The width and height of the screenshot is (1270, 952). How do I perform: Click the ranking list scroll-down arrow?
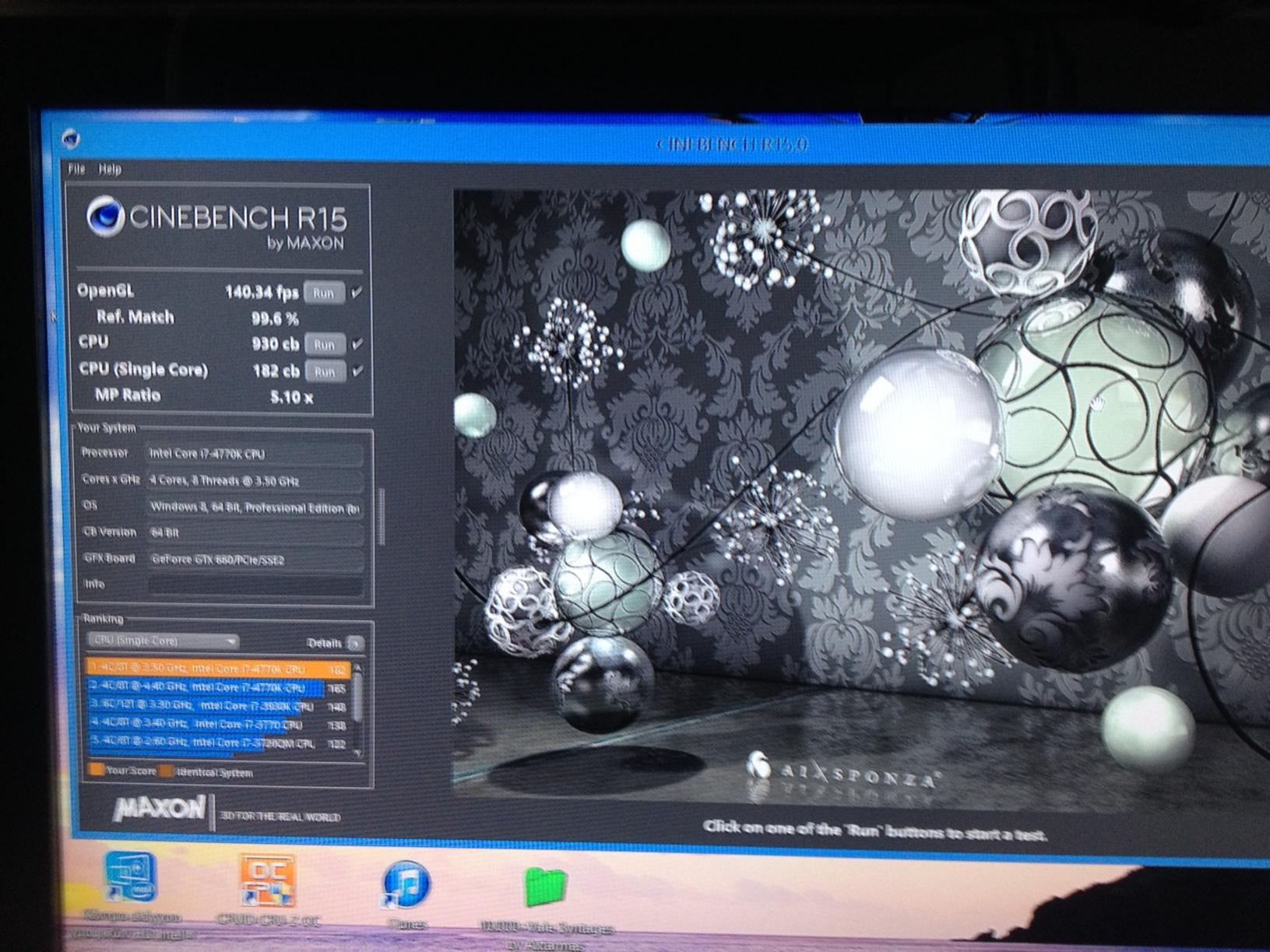tap(357, 753)
